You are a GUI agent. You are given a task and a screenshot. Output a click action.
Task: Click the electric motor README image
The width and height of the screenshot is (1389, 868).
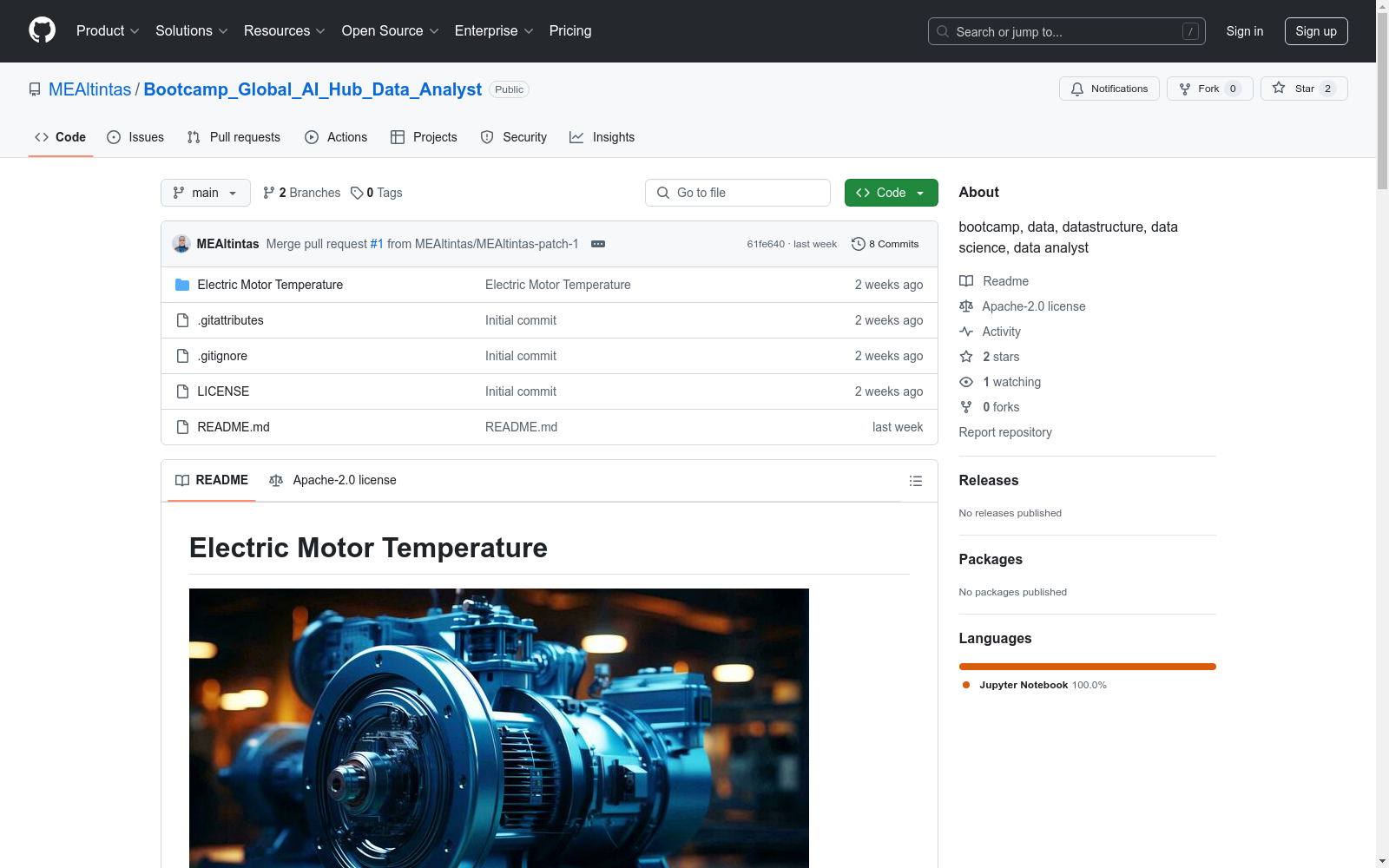[499, 728]
